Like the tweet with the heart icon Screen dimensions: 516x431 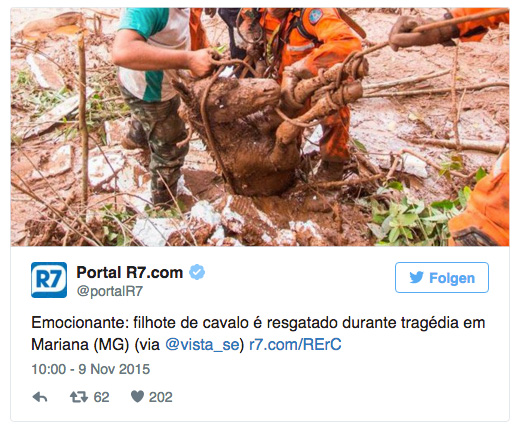(137, 397)
